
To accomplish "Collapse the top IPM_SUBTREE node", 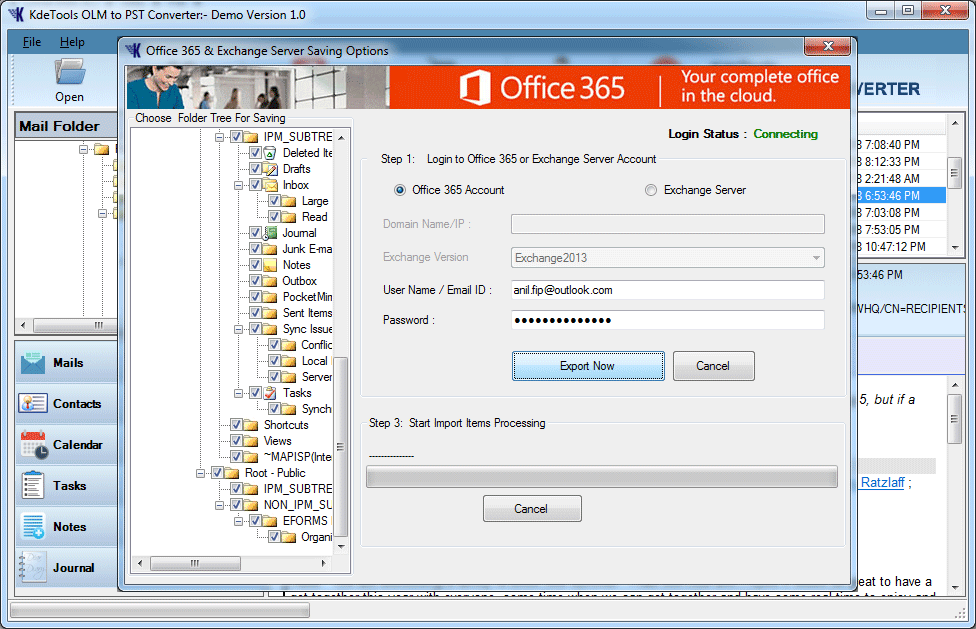I will pyautogui.click(x=219, y=137).
